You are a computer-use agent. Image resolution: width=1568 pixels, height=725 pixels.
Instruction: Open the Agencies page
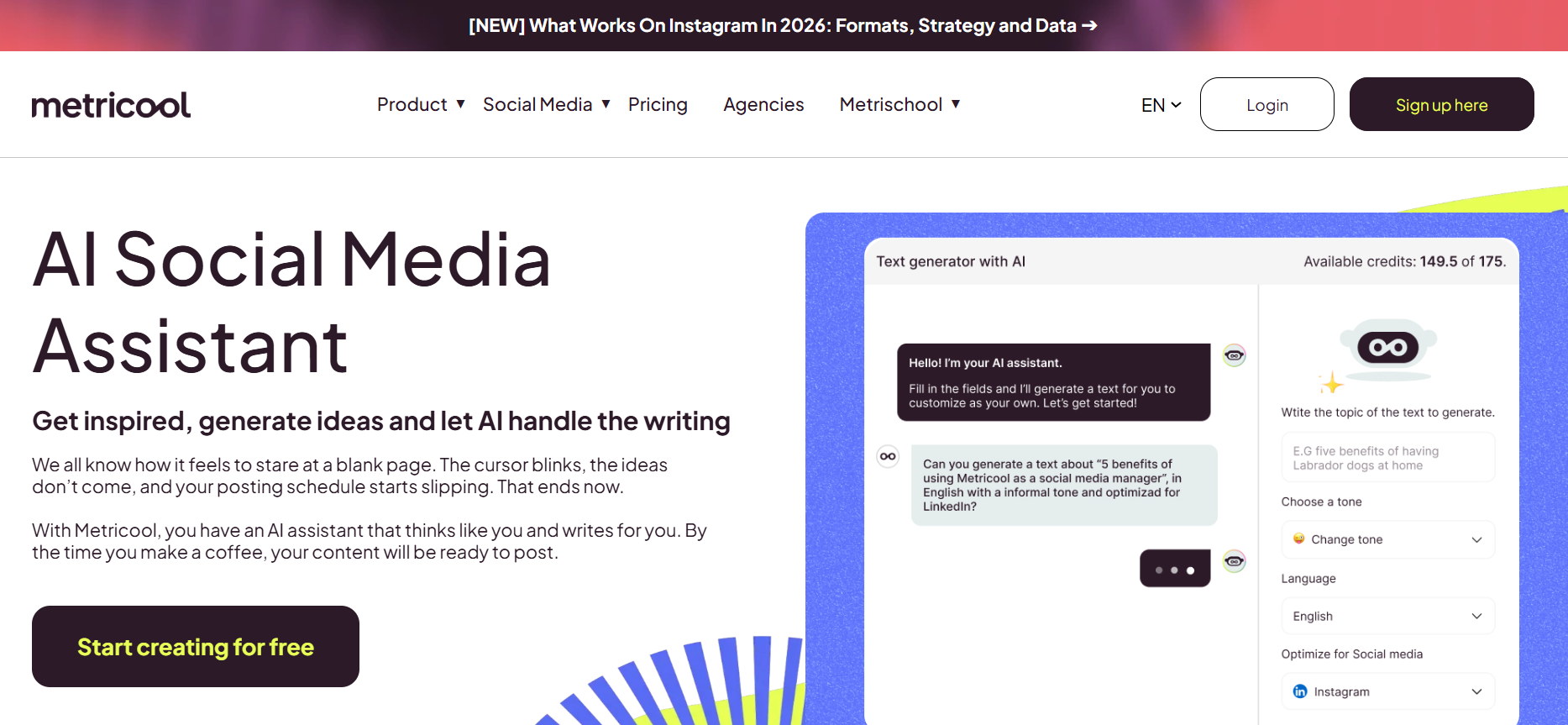[763, 104]
